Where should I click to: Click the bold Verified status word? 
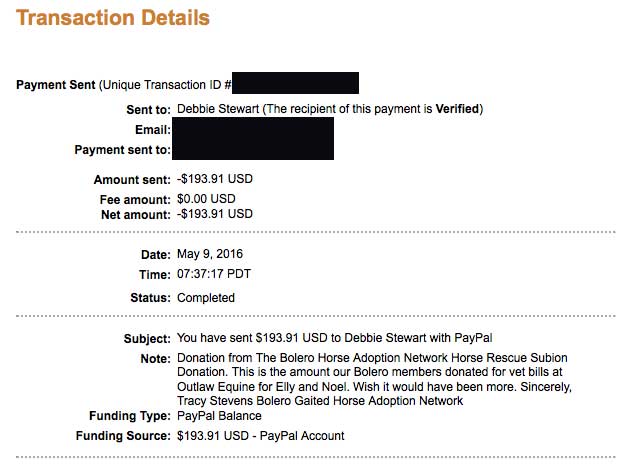point(457,109)
